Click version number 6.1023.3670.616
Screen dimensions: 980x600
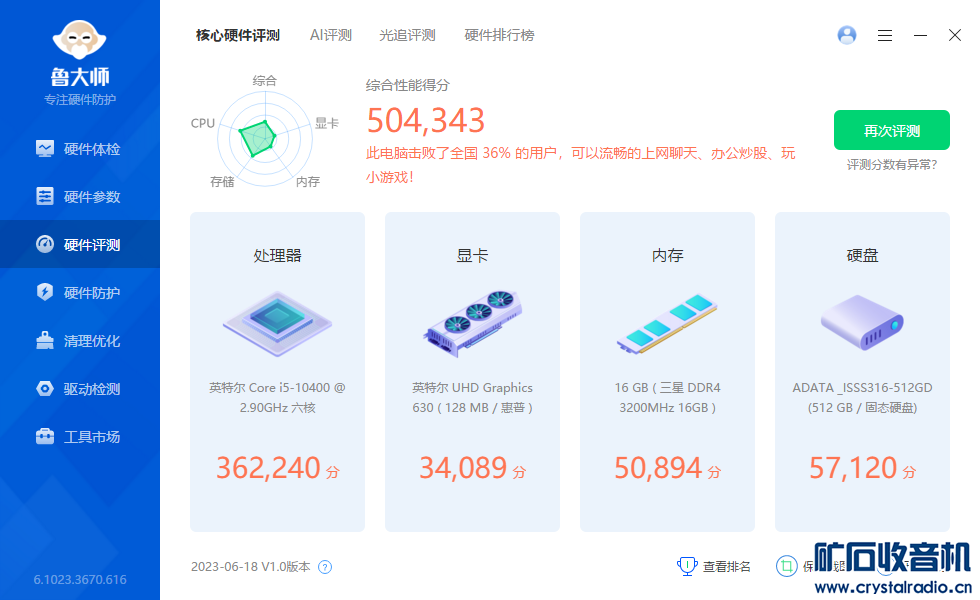pos(80,579)
